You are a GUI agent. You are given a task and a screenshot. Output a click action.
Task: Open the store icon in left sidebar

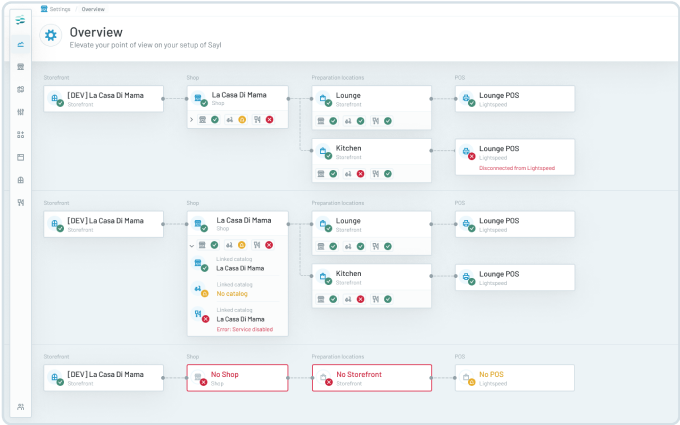pyautogui.click(x=20, y=67)
